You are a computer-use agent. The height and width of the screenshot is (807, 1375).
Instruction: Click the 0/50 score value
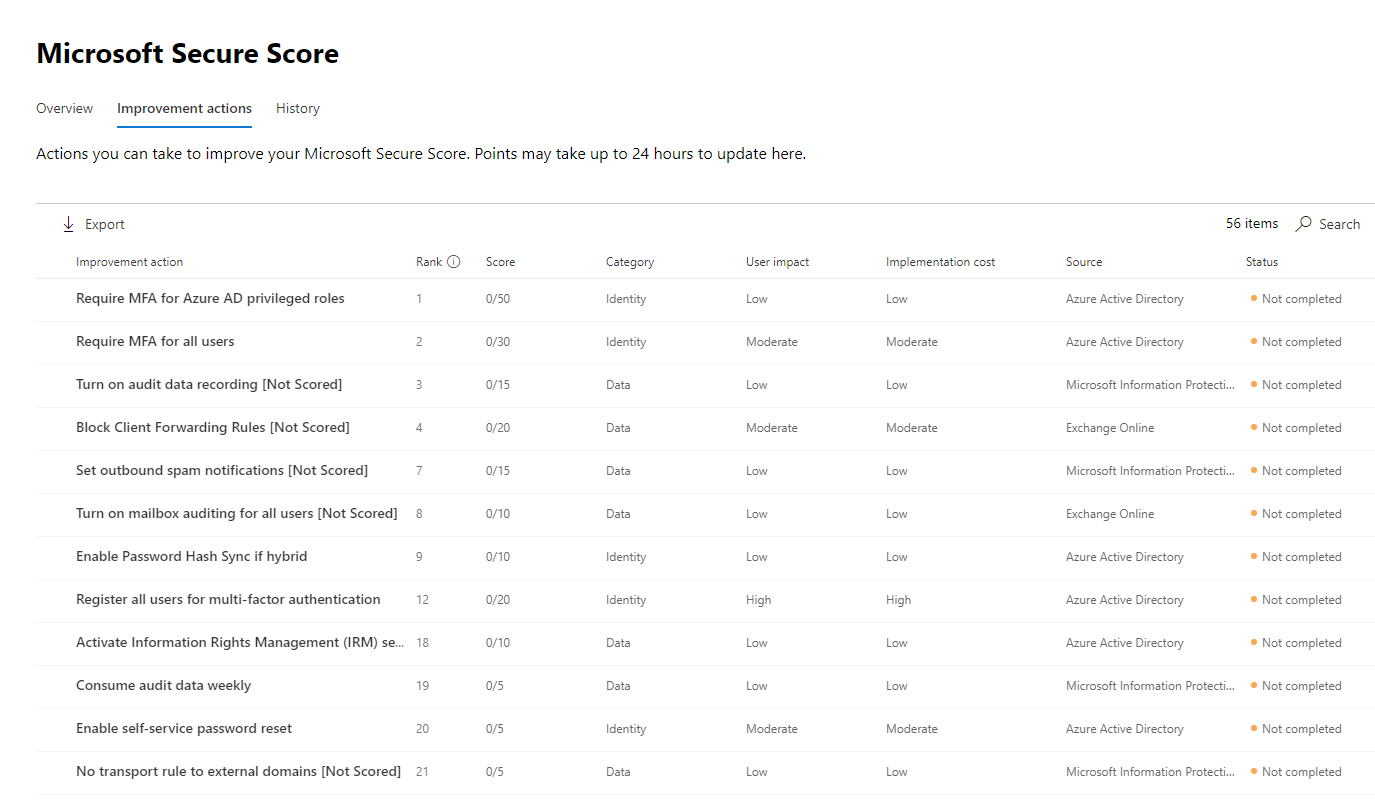tap(498, 299)
